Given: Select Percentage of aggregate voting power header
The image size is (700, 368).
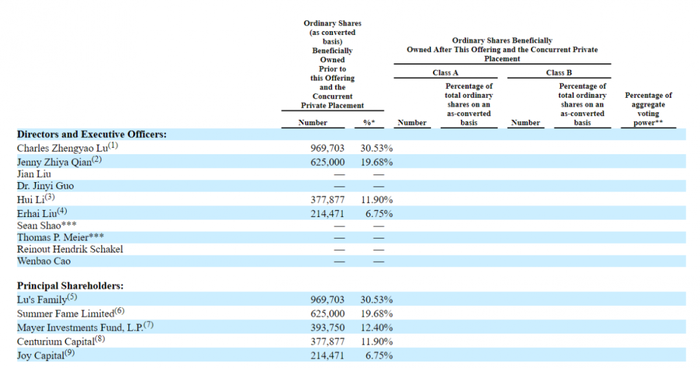Looking at the screenshot, I should (648, 109).
